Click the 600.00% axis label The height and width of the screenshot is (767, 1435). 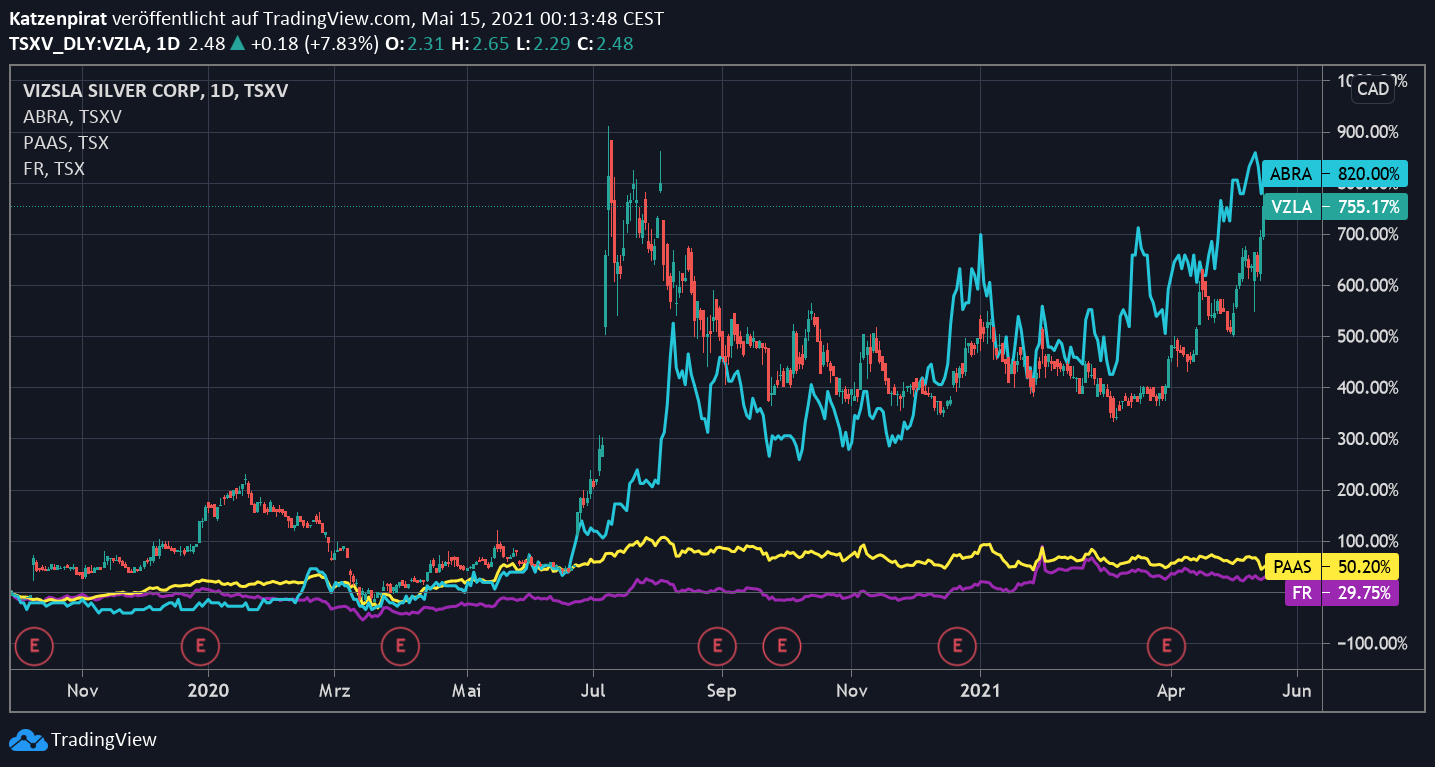(1369, 285)
